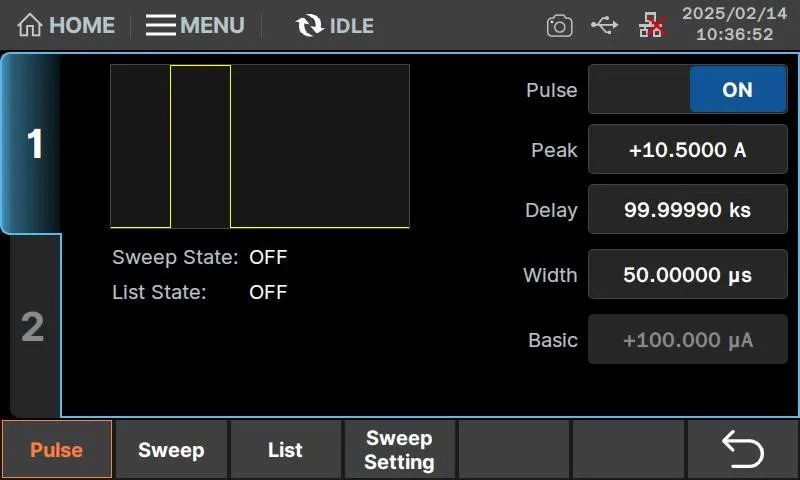The image size is (800, 480).
Task: Tap the IDLE status refresh icon
Action: click(x=310, y=26)
